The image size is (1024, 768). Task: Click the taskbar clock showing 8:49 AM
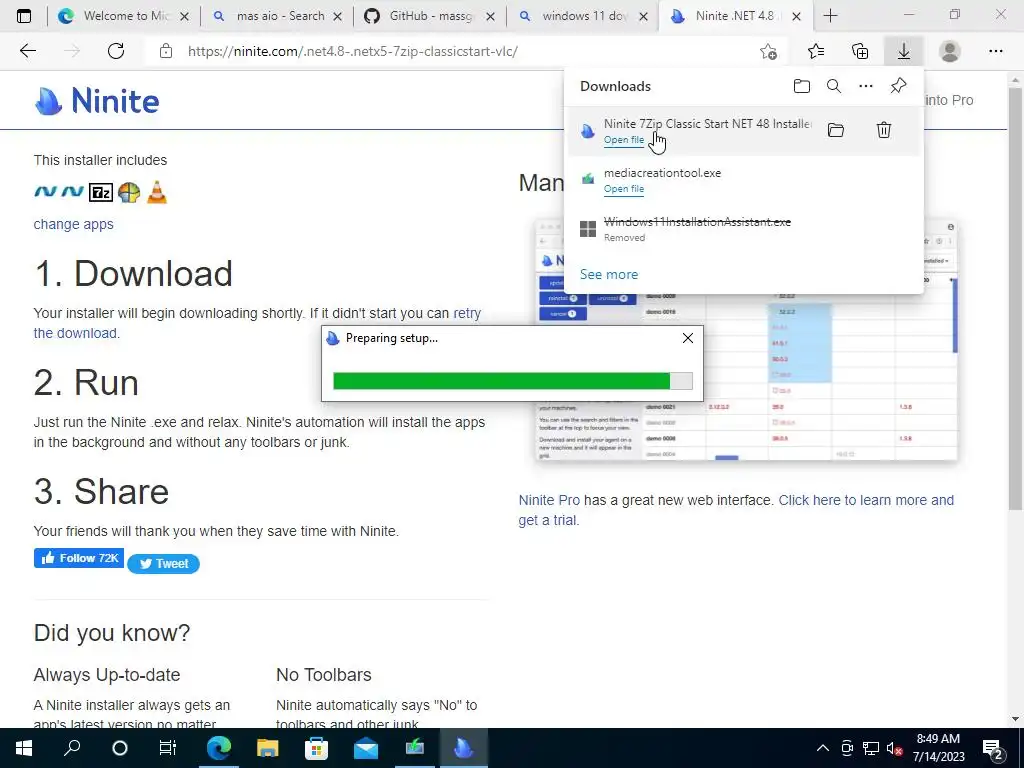(938, 748)
